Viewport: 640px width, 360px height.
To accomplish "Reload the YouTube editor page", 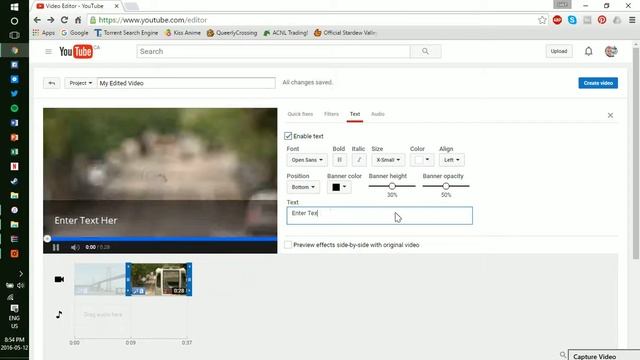I will click(64, 20).
